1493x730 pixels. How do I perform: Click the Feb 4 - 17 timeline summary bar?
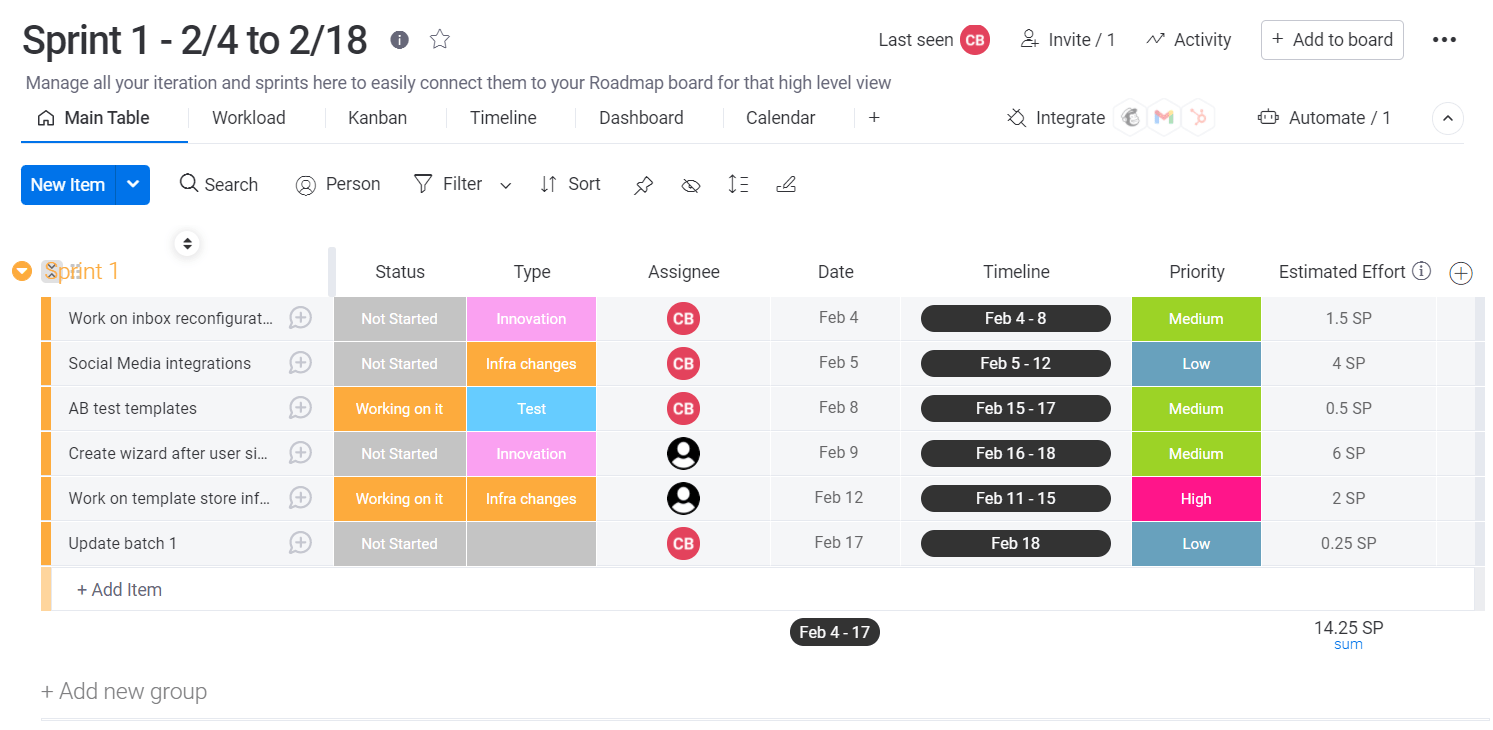coord(835,631)
